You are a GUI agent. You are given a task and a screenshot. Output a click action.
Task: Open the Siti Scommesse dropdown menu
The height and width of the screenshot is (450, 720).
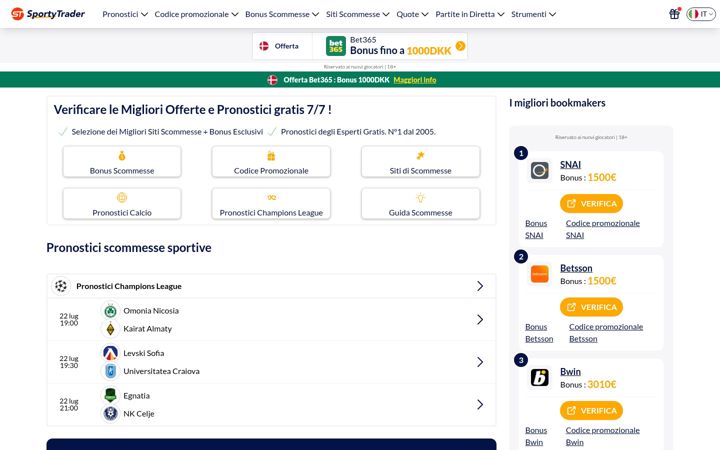(x=358, y=14)
